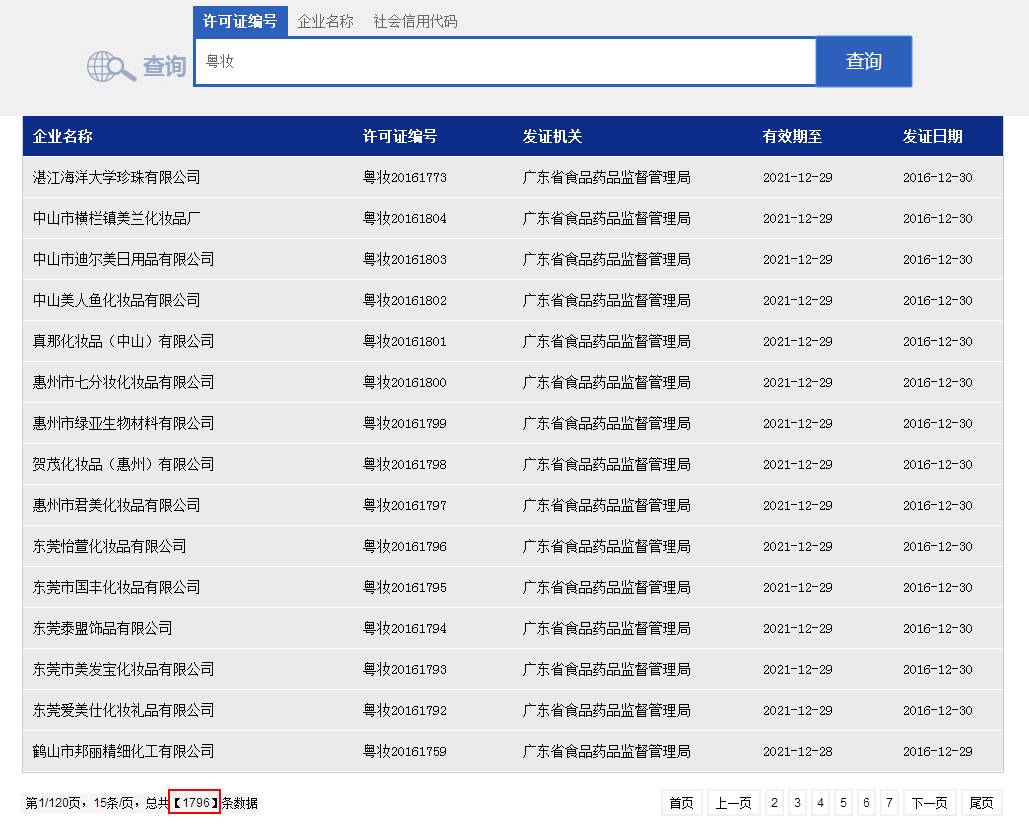Go to last page 尾页

click(982, 802)
